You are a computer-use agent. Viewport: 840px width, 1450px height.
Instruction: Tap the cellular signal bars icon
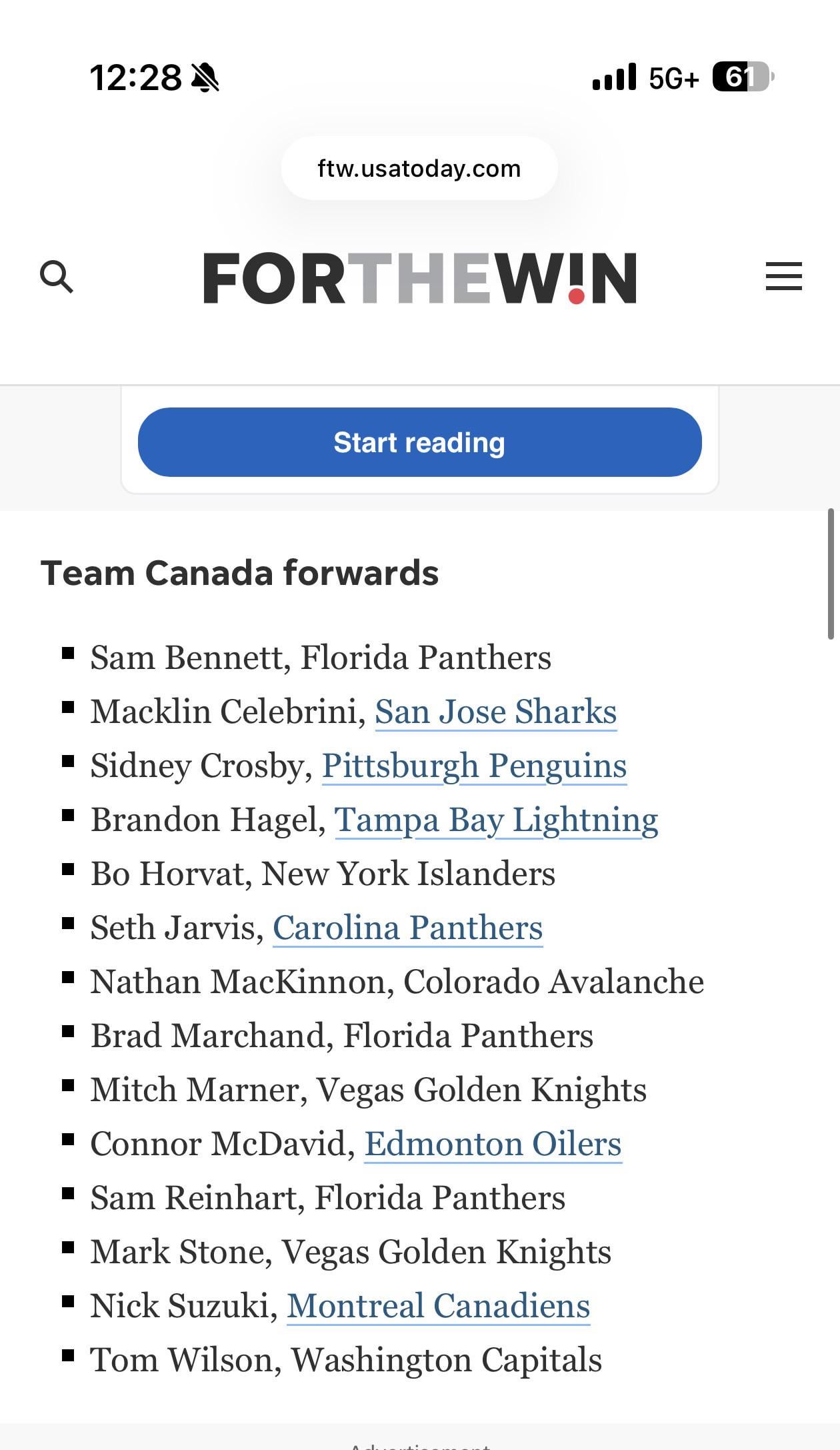[614, 77]
